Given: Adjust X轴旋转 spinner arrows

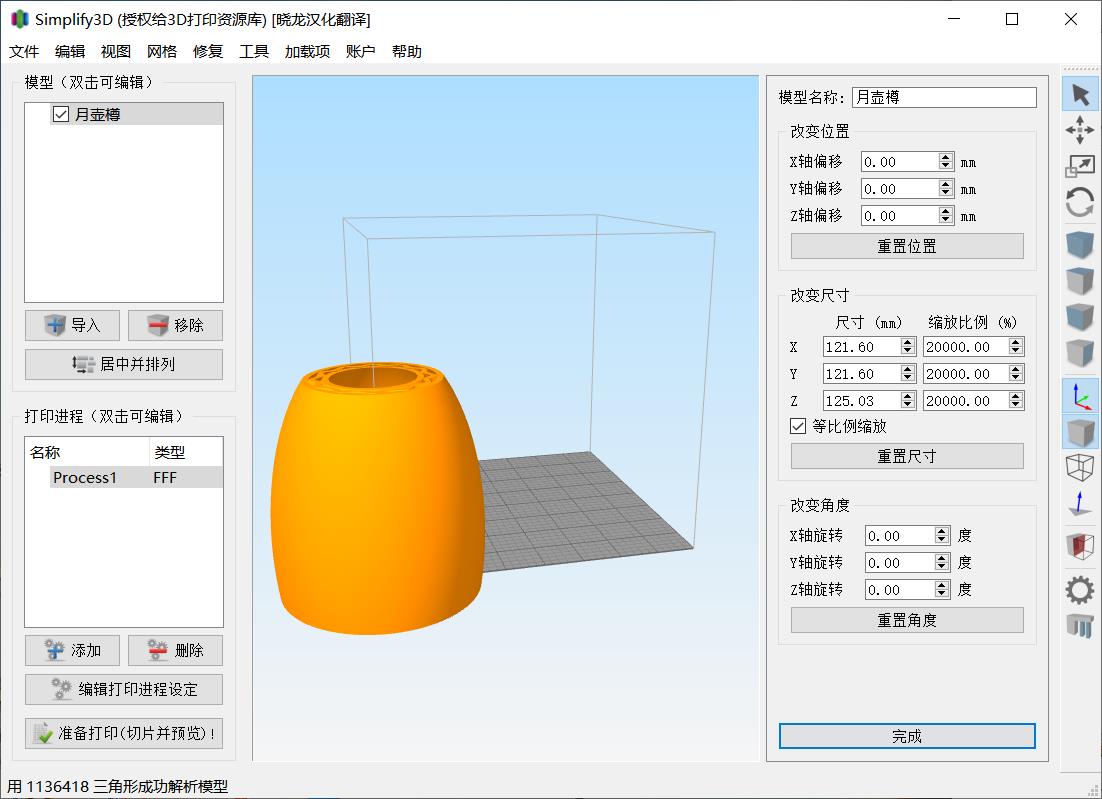Looking at the screenshot, I should click(942, 536).
